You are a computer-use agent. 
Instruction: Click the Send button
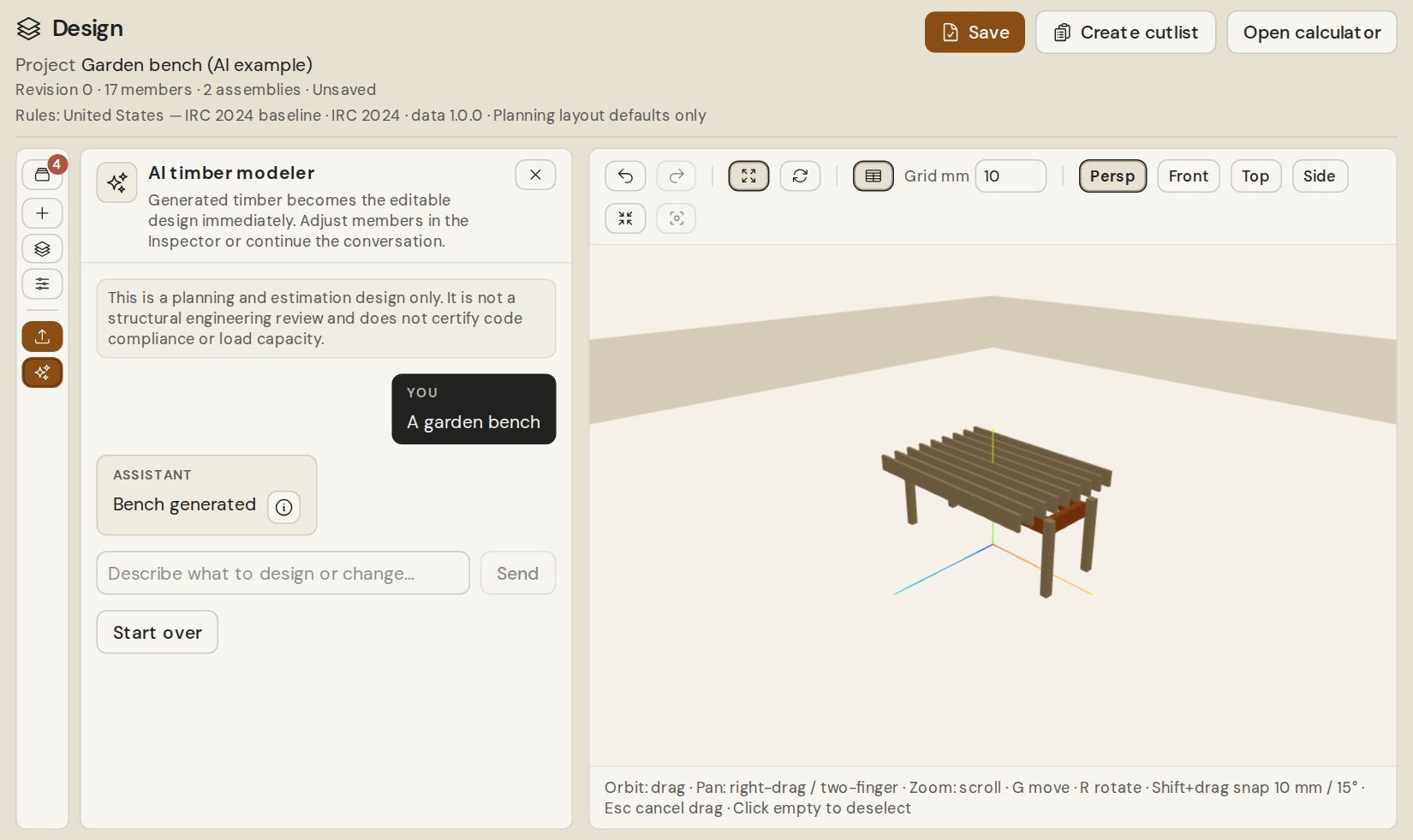pyautogui.click(x=517, y=573)
